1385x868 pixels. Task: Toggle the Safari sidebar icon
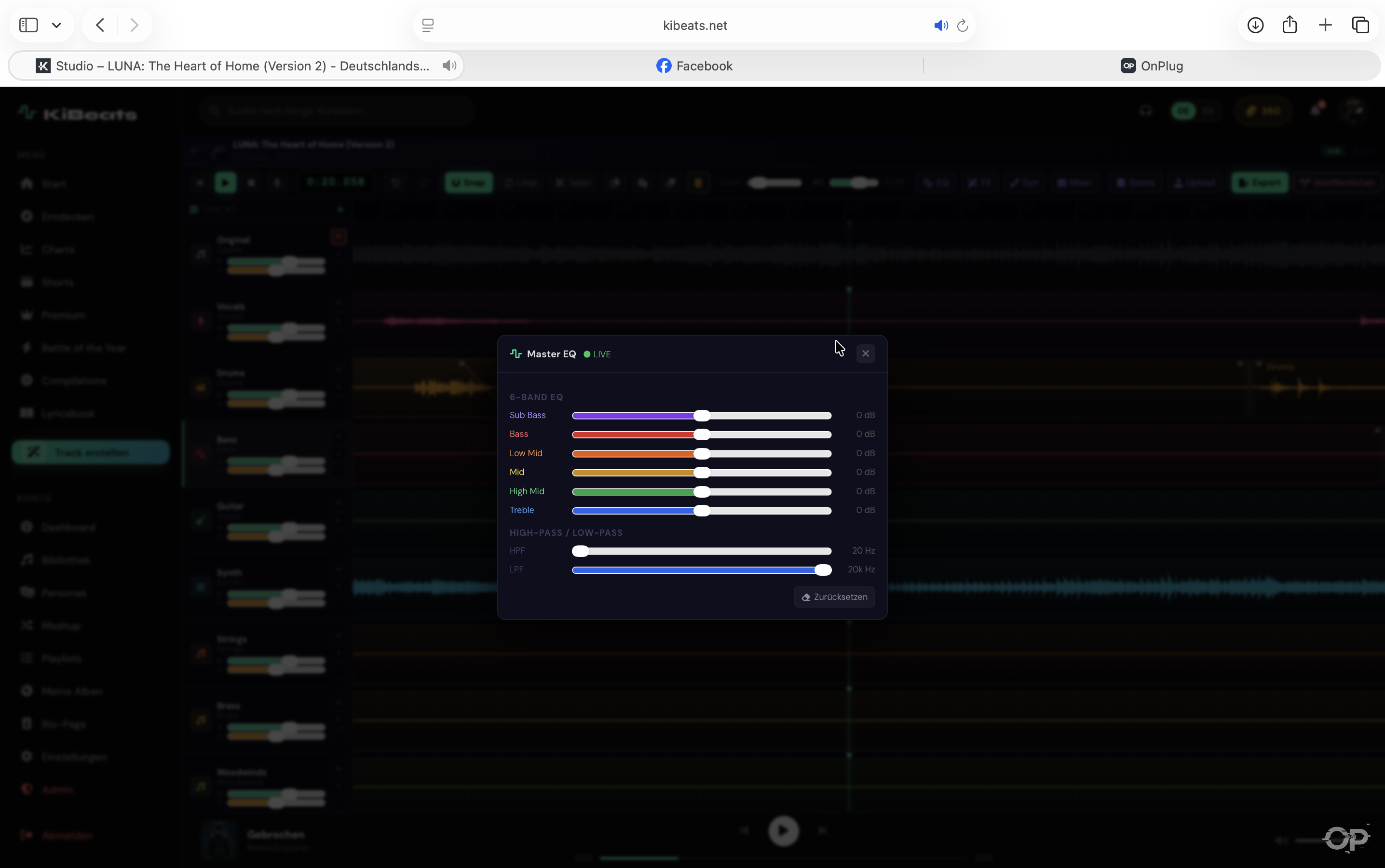(29, 25)
